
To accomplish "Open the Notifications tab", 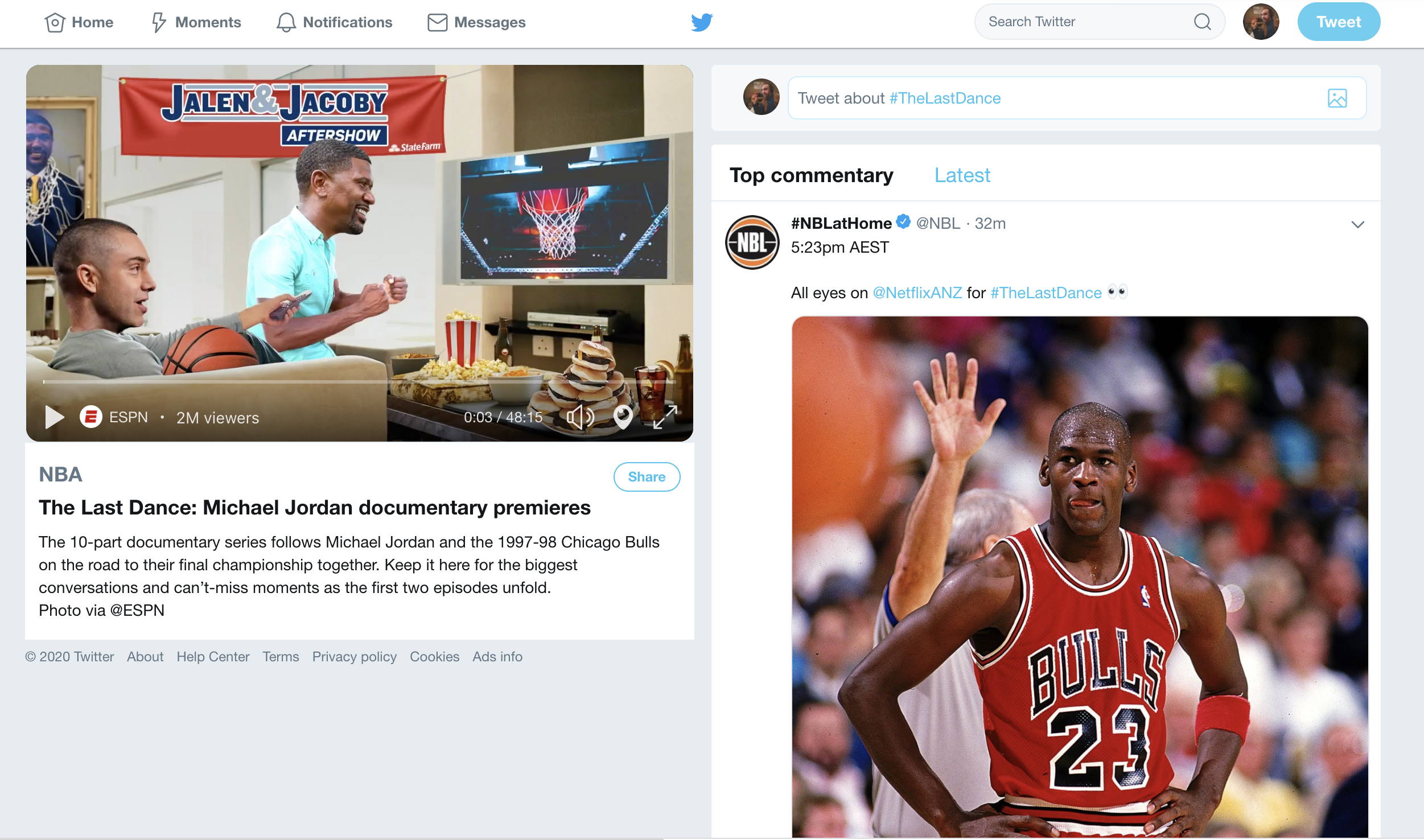I will (x=334, y=22).
